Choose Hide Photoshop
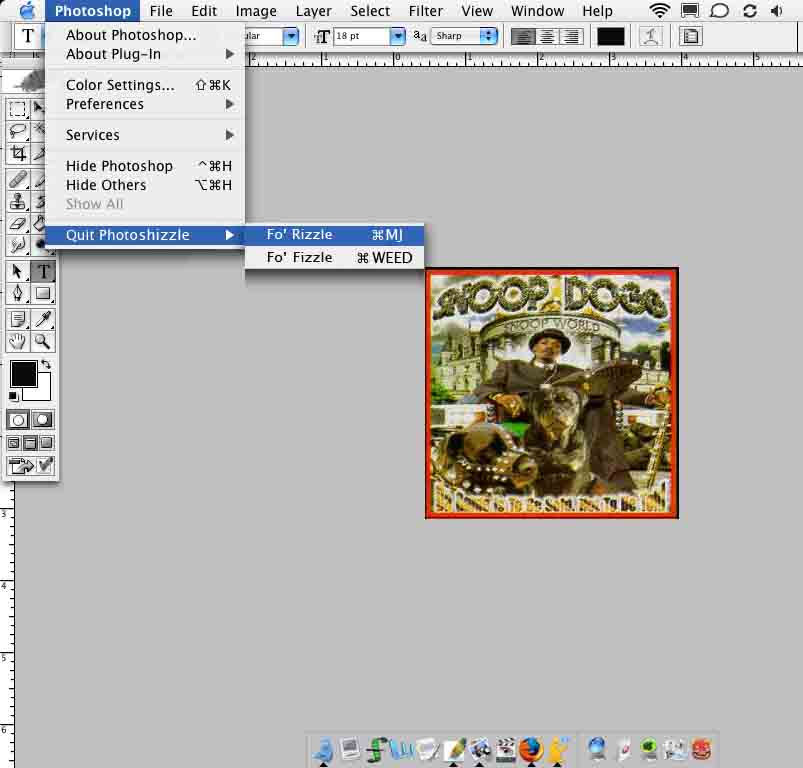This screenshot has width=803, height=768. pos(145,166)
